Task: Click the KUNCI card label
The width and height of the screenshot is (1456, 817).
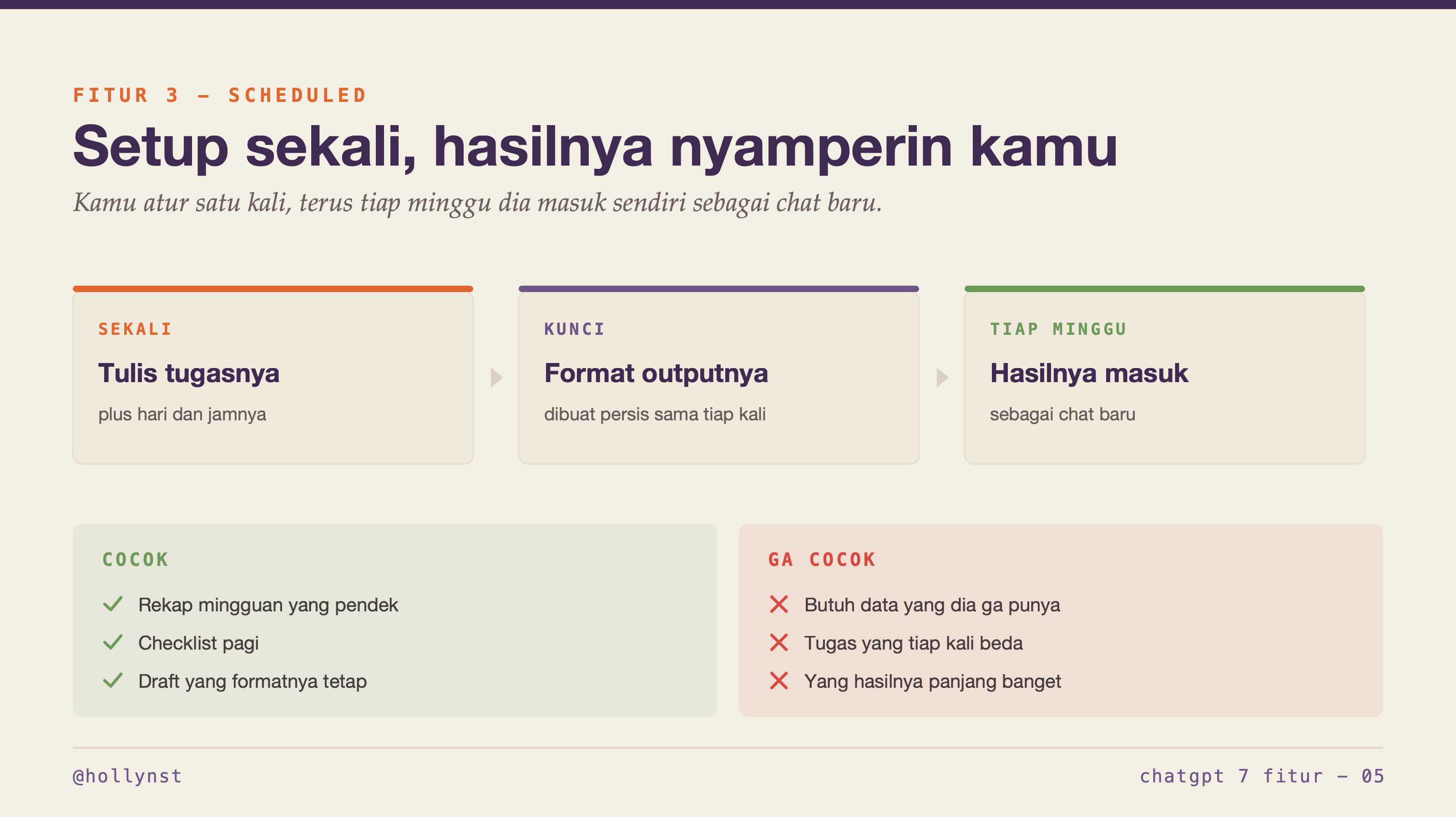Action: pyautogui.click(x=574, y=329)
